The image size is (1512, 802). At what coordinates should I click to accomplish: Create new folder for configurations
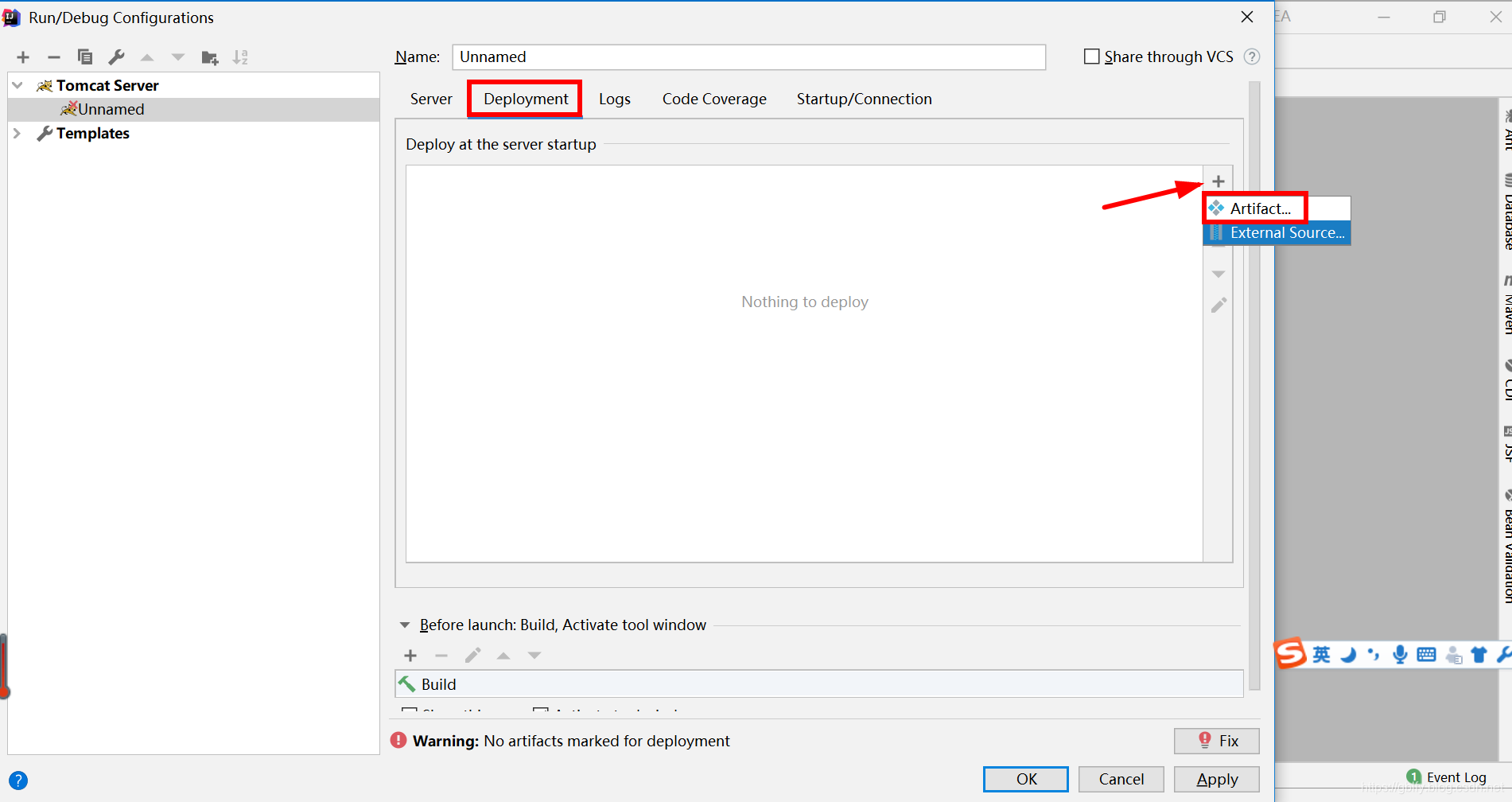(210, 57)
